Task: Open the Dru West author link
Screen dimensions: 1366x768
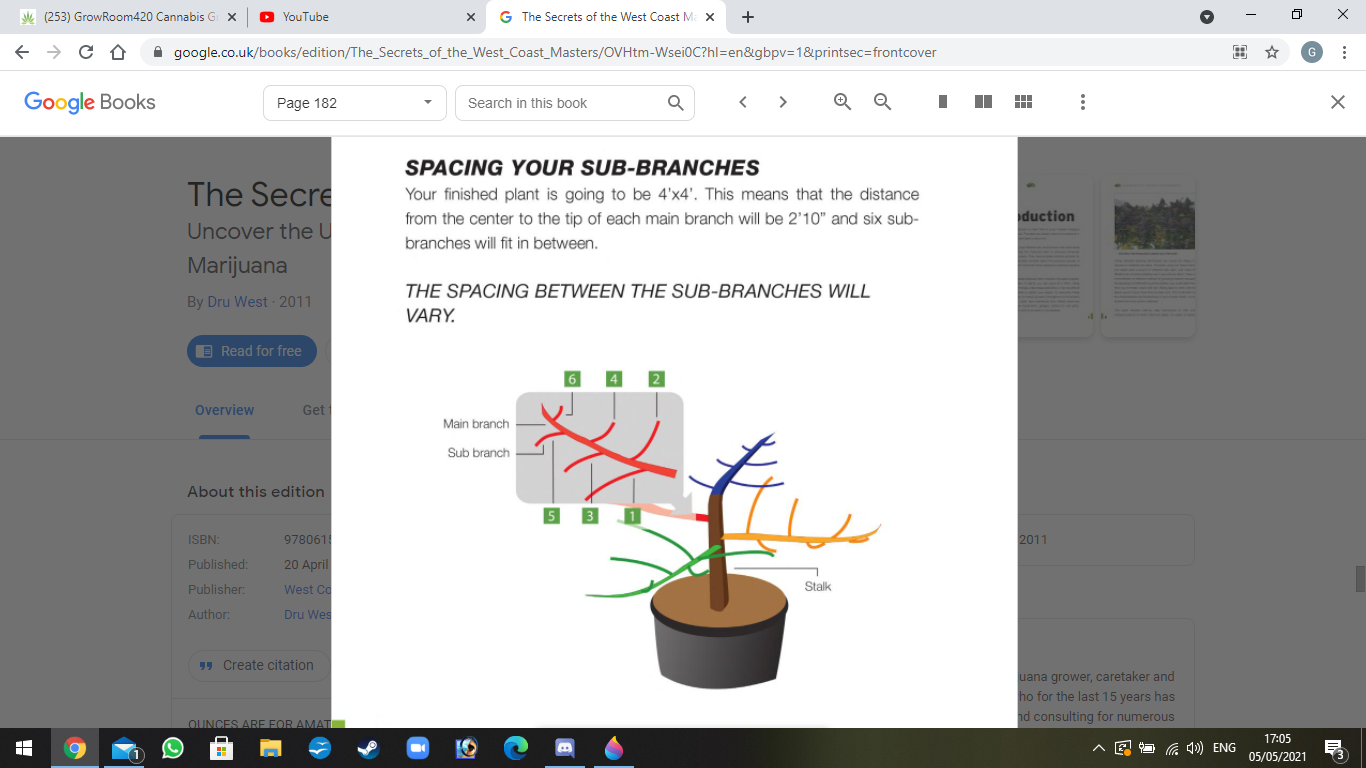Action: [237, 302]
